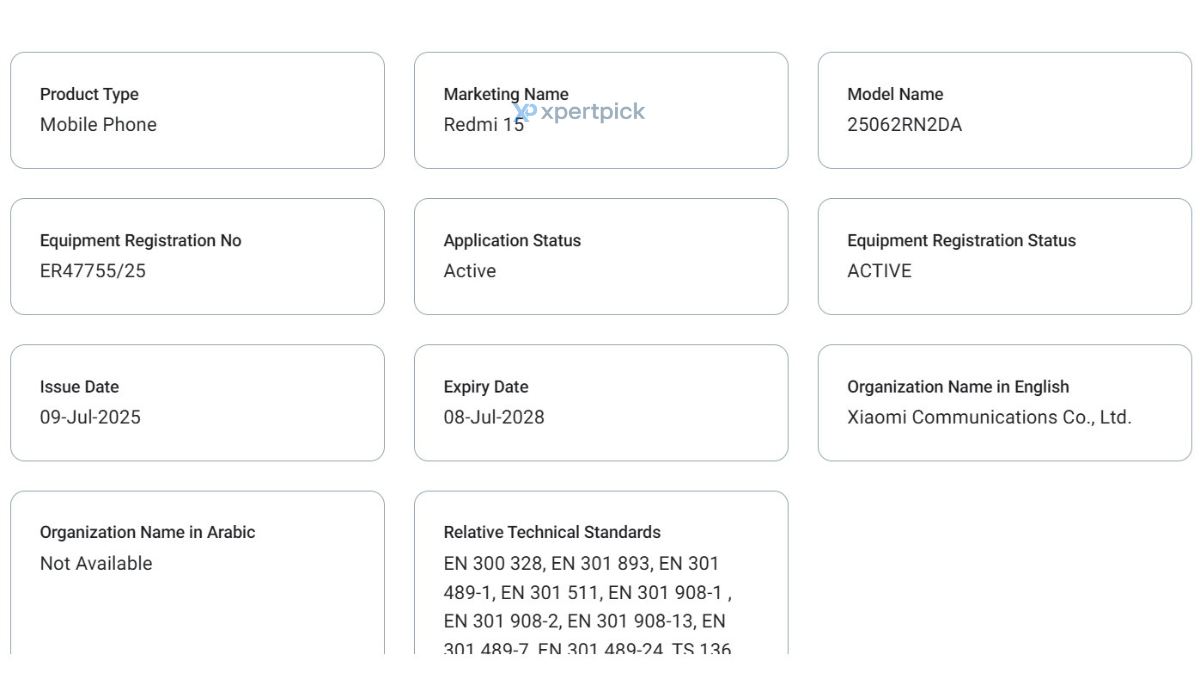Select the "Active" value under Application Status
This screenshot has width=1200, height=680.
(x=470, y=270)
